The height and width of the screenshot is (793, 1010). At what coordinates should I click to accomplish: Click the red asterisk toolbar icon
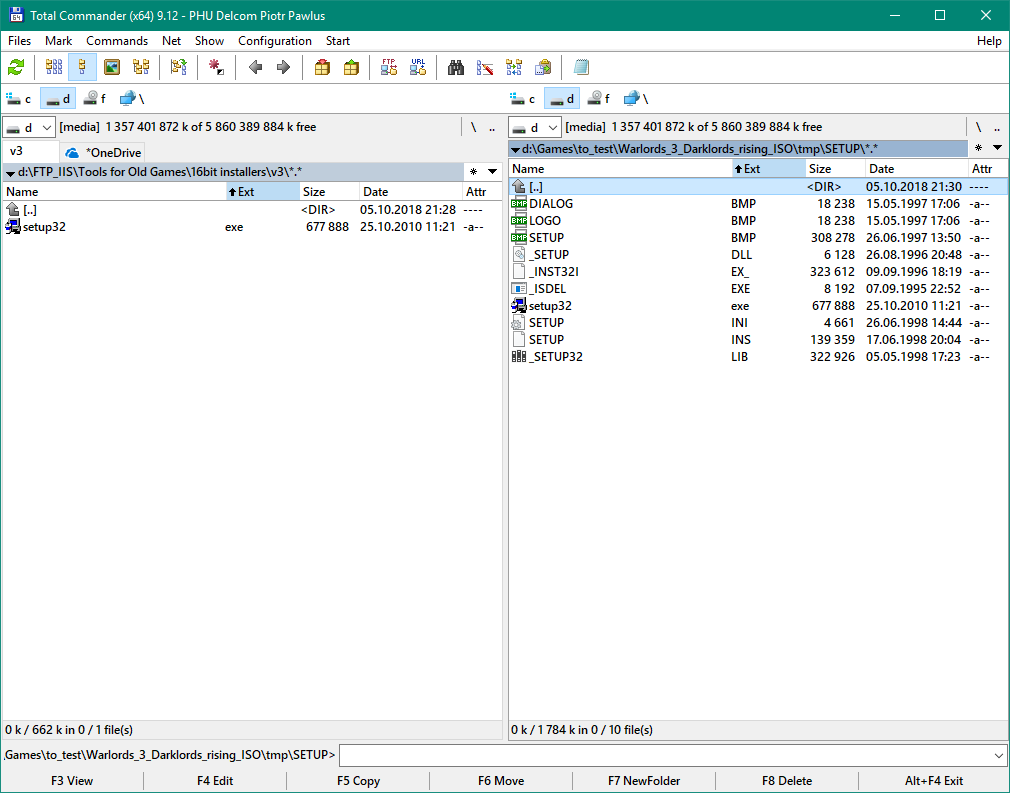[216, 67]
